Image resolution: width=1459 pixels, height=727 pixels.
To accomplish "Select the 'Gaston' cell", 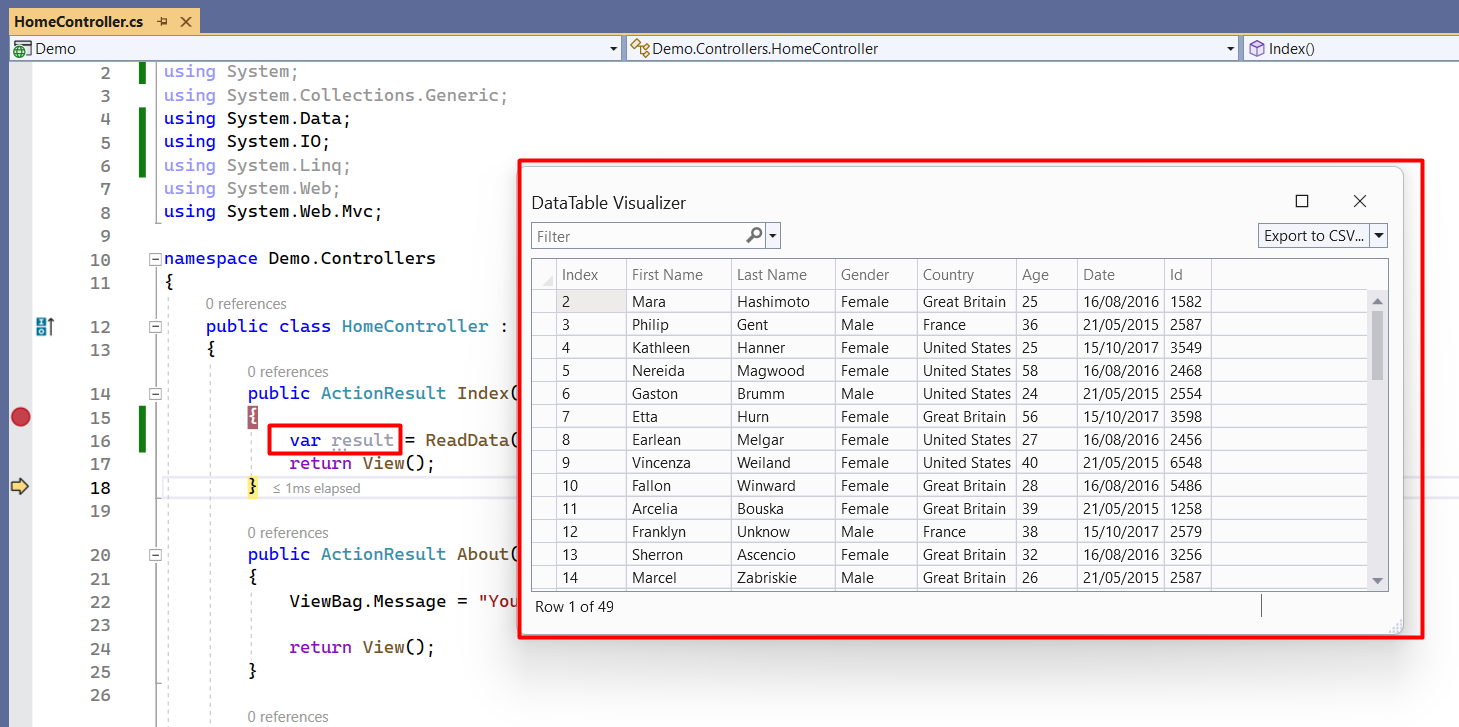I will 679,394.
